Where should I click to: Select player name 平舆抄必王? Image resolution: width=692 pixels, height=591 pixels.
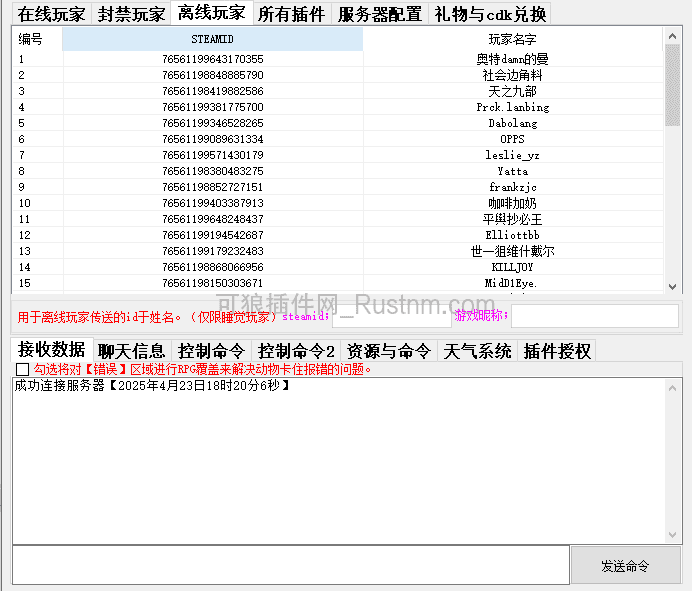pos(512,219)
